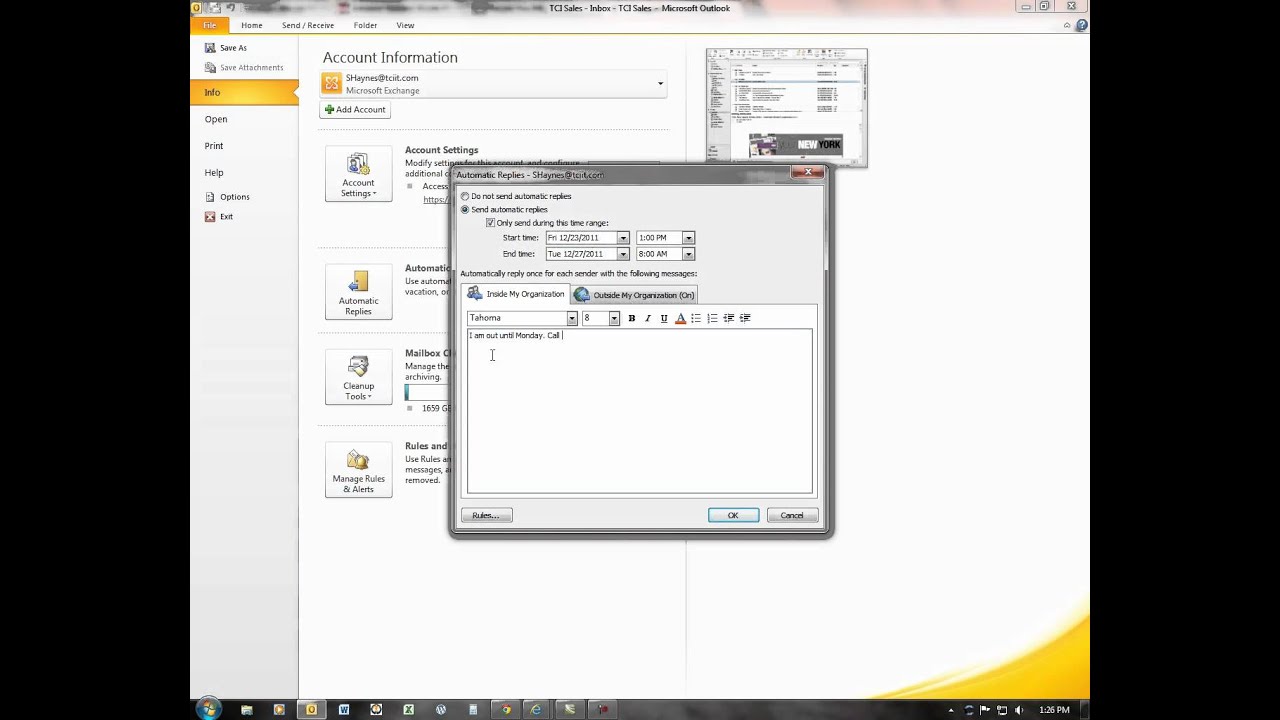Open Excel from the taskbar
1280x720 pixels.
tap(408, 710)
